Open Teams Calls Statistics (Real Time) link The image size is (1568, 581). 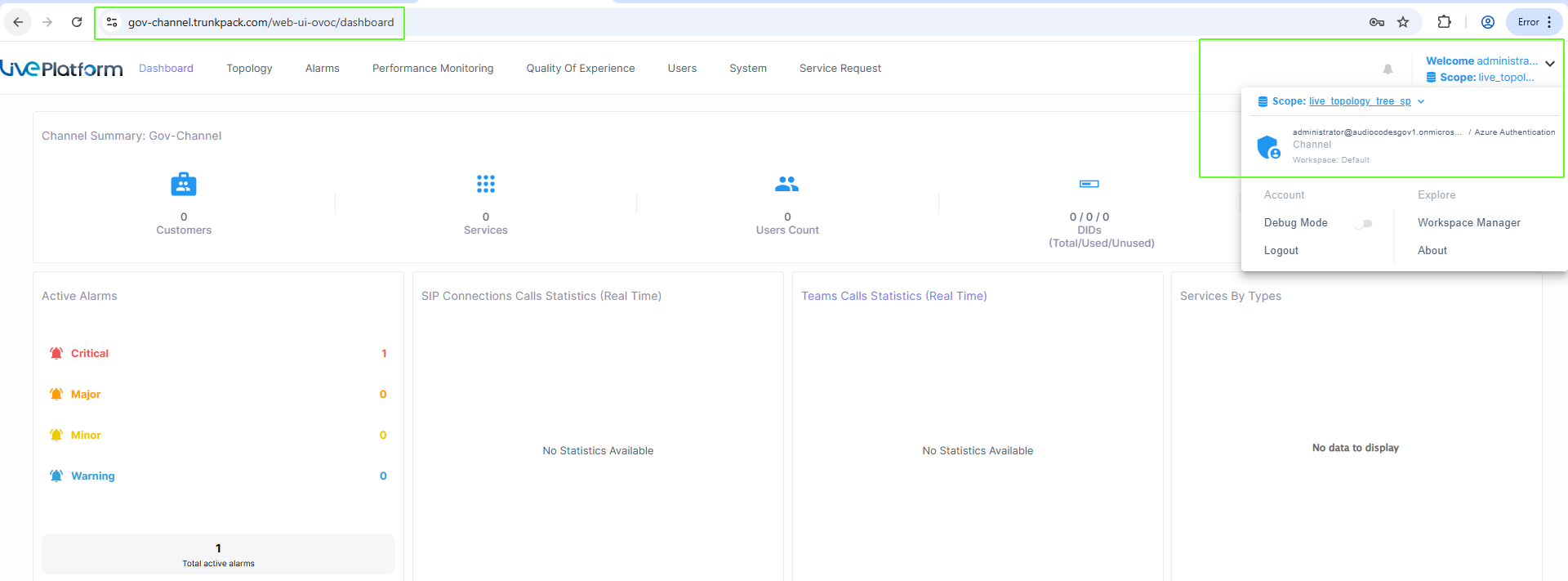pyautogui.click(x=893, y=296)
